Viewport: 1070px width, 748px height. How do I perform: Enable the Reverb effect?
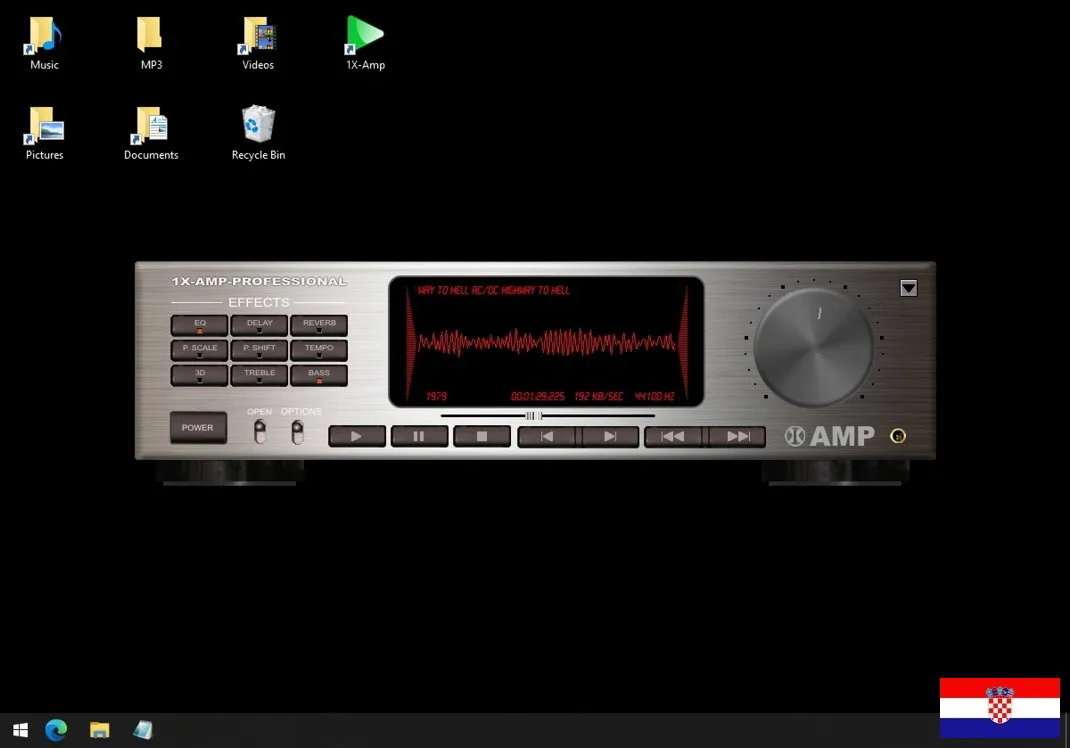click(x=319, y=325)
